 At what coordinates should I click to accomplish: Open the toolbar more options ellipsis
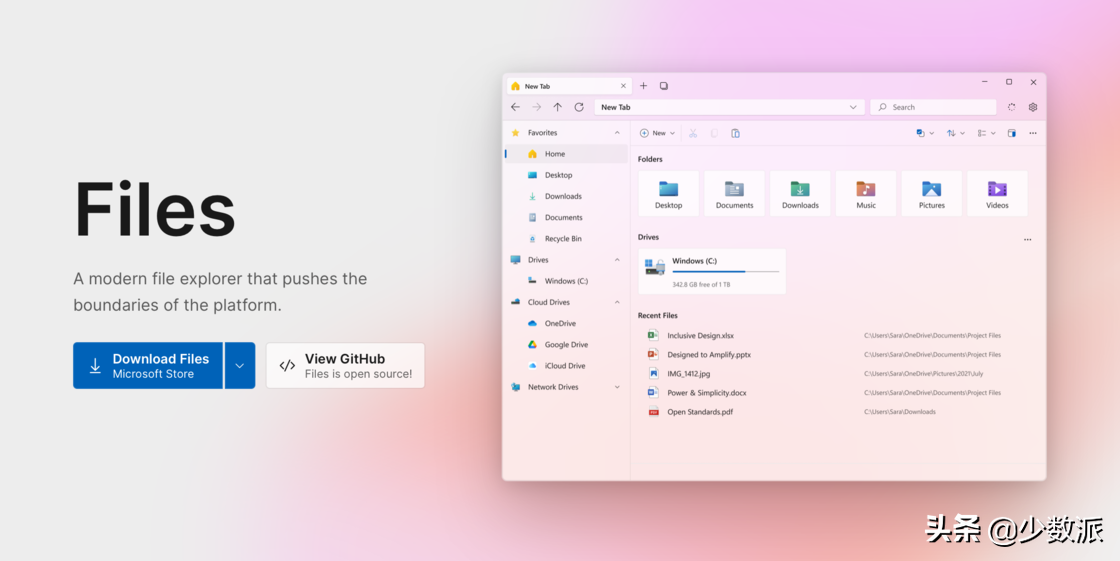click(1033, 133)
